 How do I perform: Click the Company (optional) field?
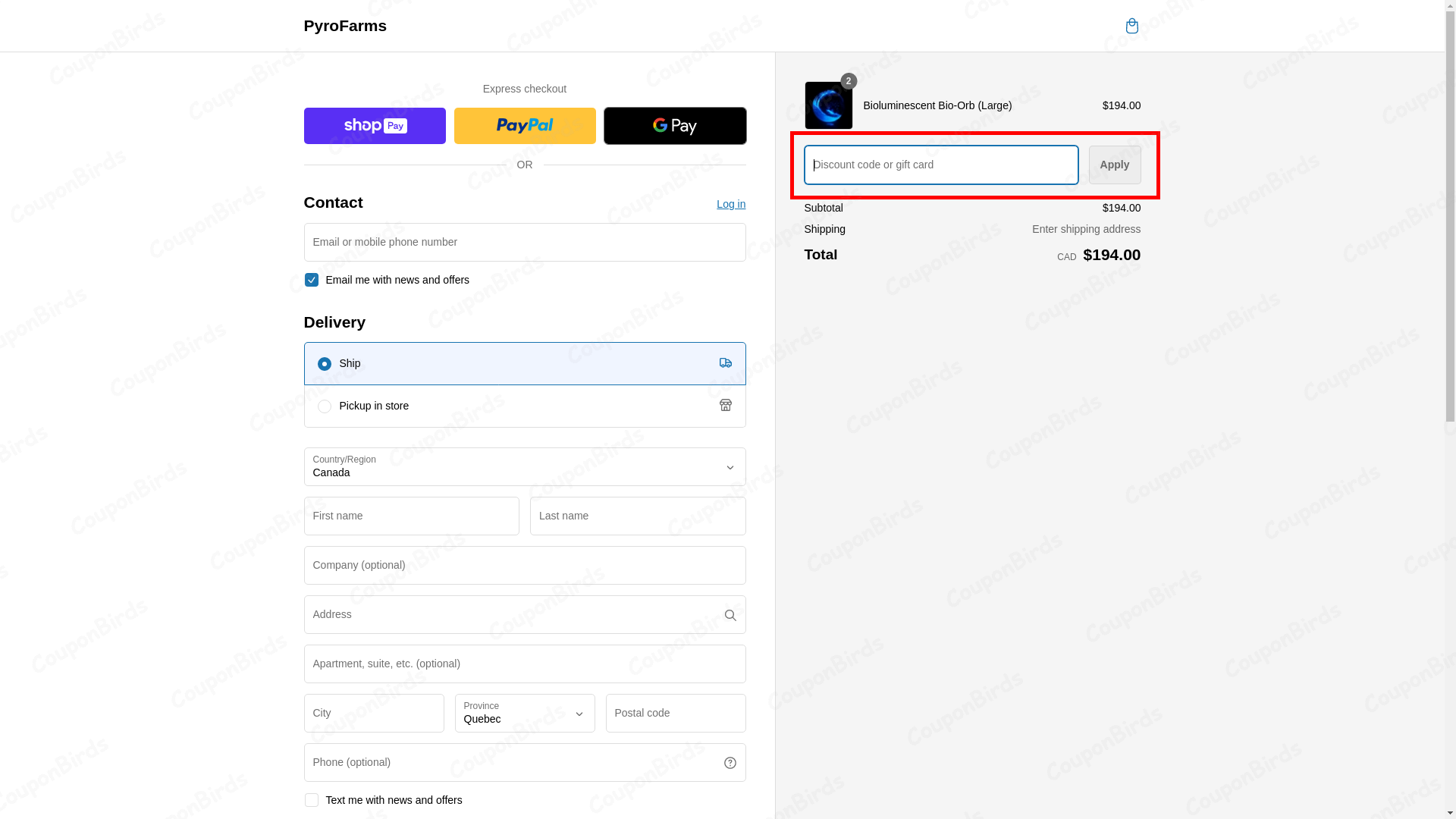(525, 565)
